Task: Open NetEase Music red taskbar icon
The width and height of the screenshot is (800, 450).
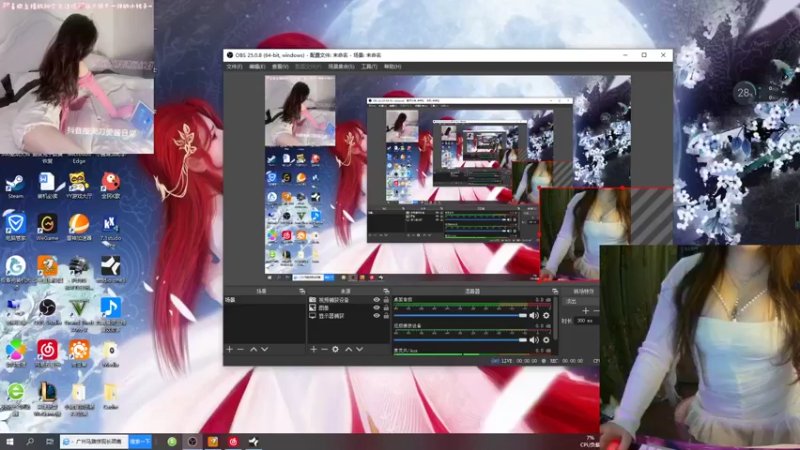Action: coord(233,441)
